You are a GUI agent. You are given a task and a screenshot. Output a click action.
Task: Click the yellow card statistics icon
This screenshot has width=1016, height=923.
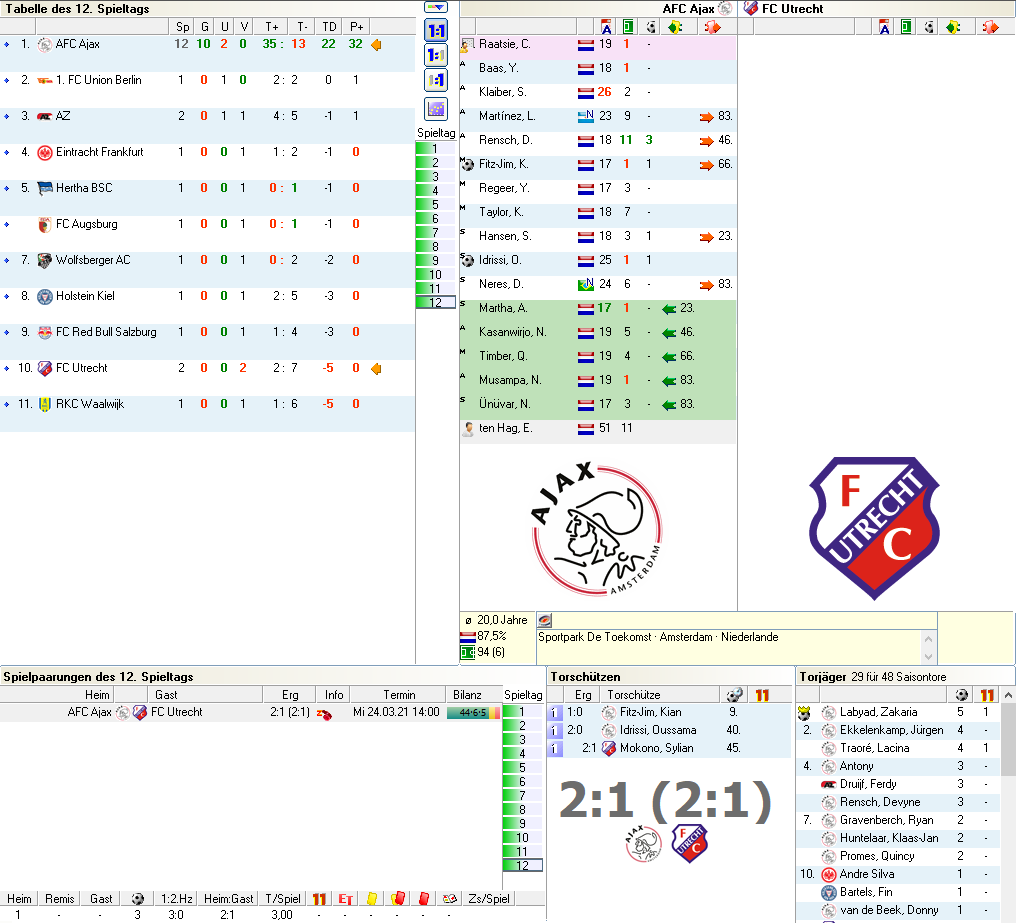coord(372,899)
